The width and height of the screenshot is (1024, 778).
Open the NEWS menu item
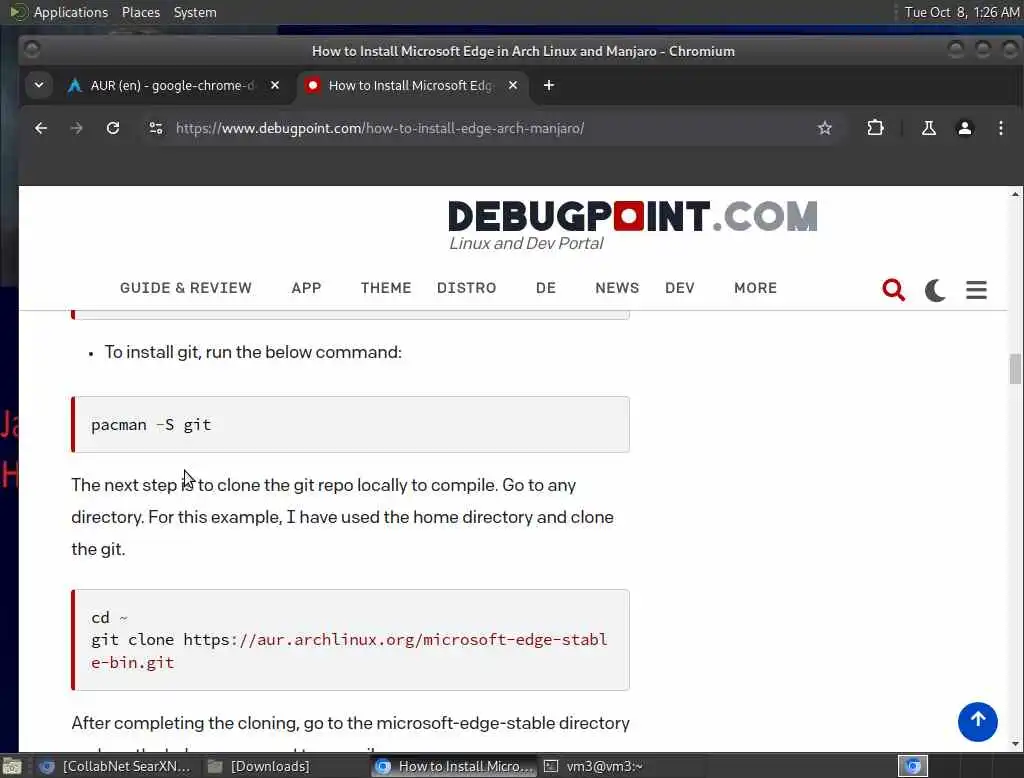pyautogui.click(x=617, y=288)
